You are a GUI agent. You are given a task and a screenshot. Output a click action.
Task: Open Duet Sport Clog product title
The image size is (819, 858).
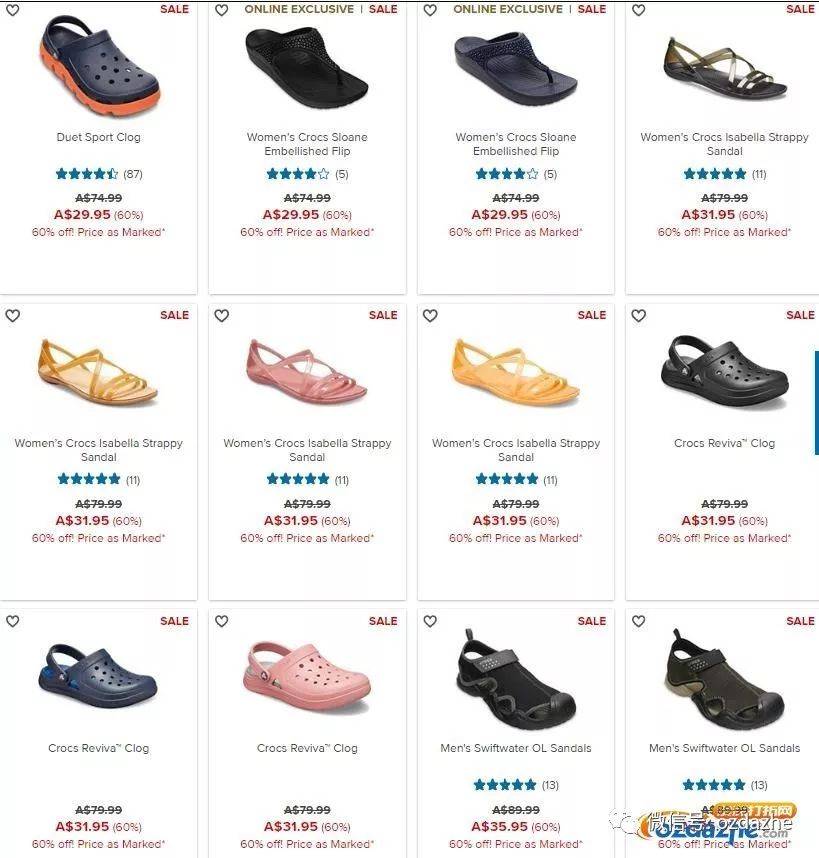coord(98,137)
